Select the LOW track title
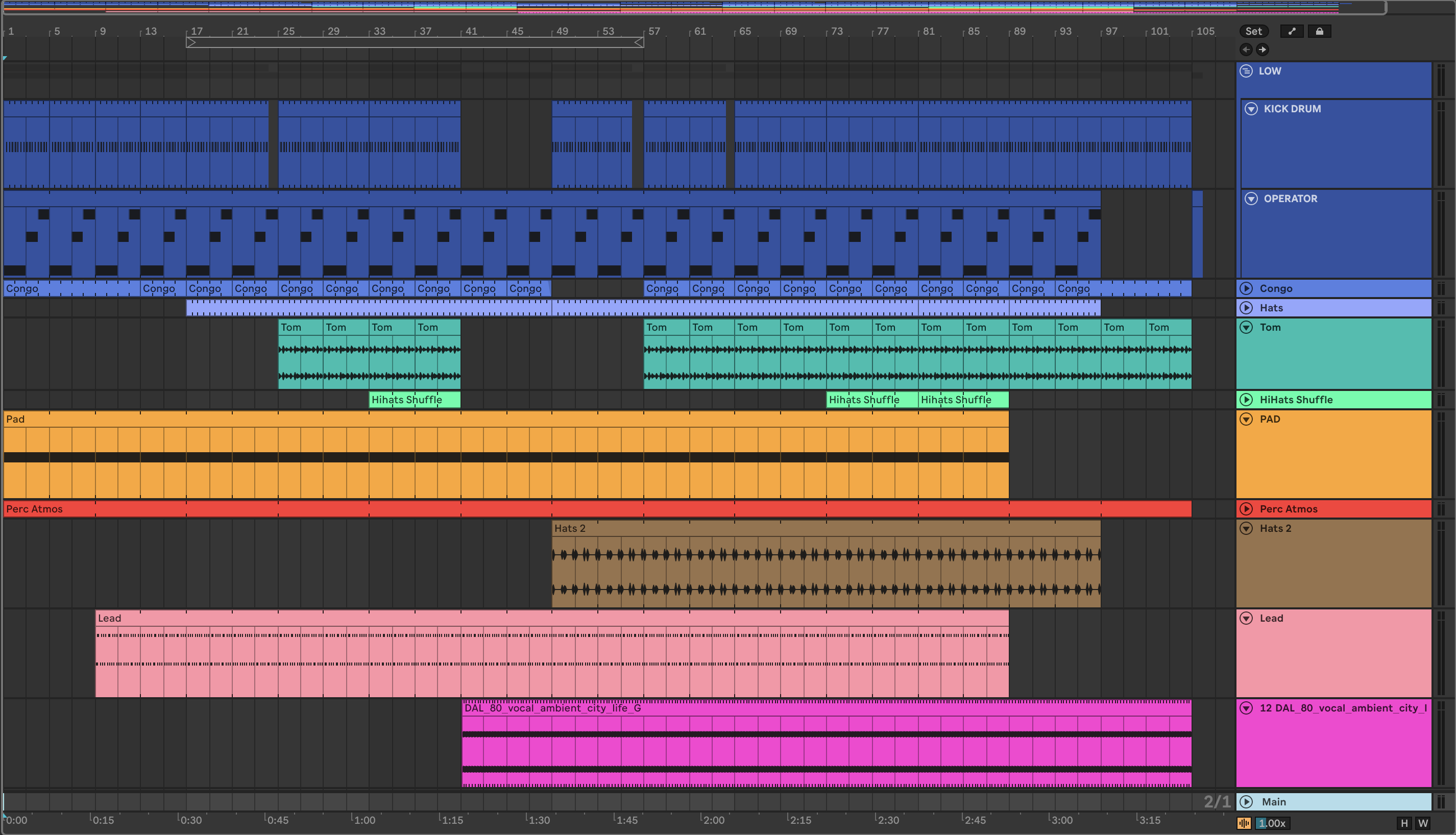This screenshot has width=1456, height=835. point(1270,71)
